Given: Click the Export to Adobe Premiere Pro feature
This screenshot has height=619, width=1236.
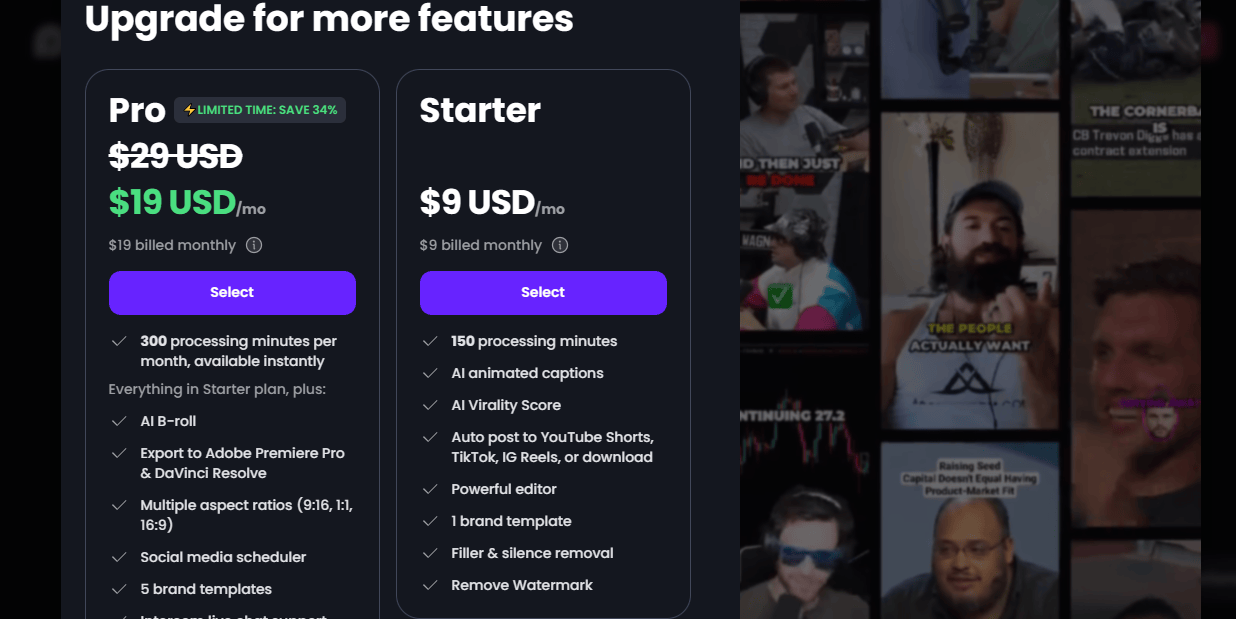Looking at the screenshot, I should pos(242,463).
